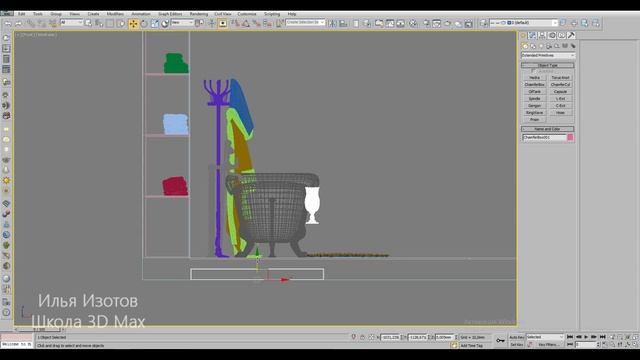This screenshot has width=640, height=360.
Task: Open the pink object color swatch
Action: click(x=571, y=138)
